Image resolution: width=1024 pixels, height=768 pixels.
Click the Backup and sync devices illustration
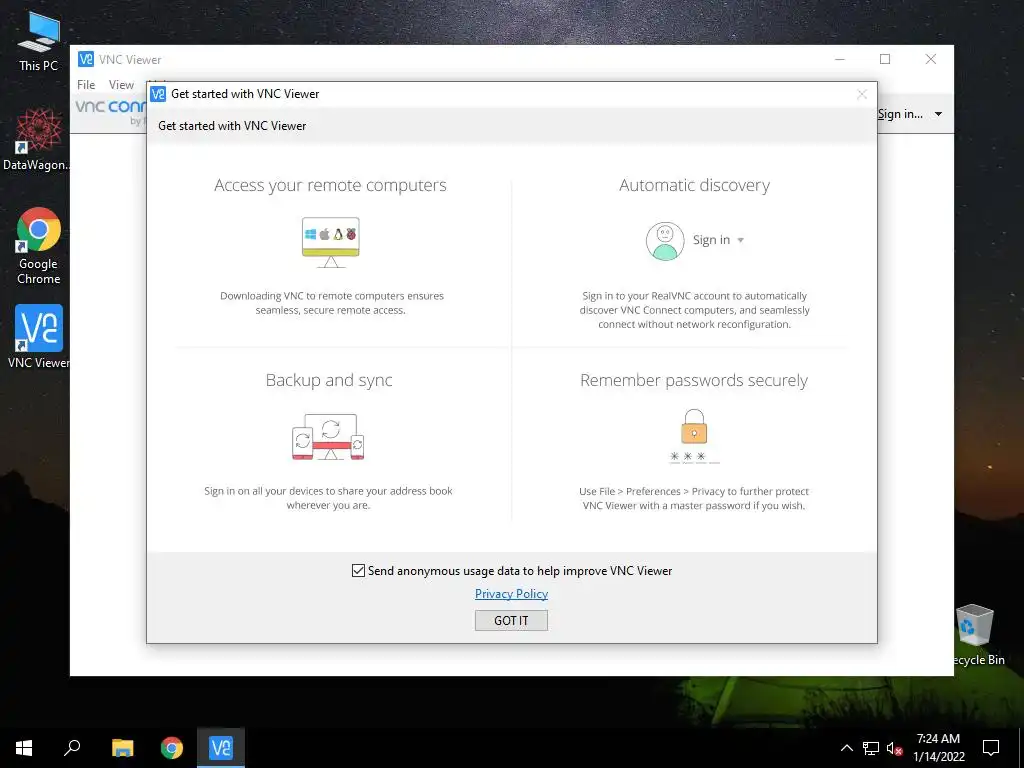coord(328,437)
